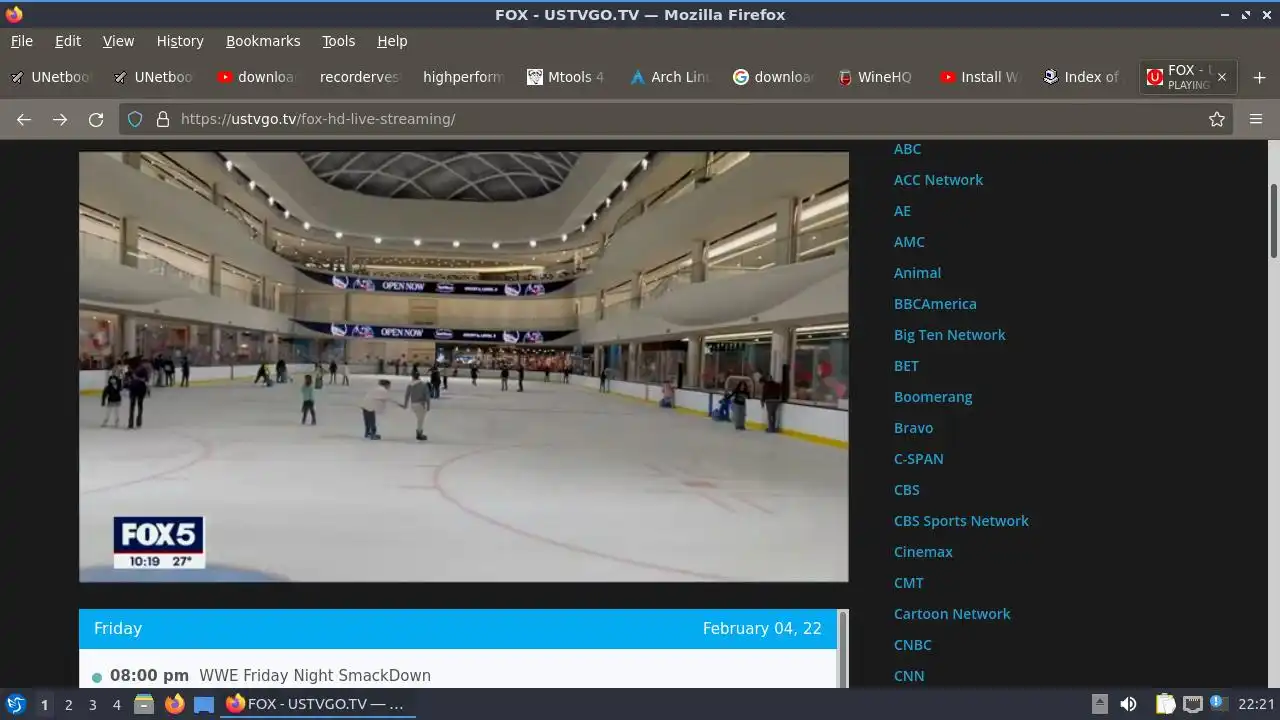The height and width of the screenshot is (720, 1280).
Task: Show site security padlock details
Action: pyautogui.click(x=163, y=119)
